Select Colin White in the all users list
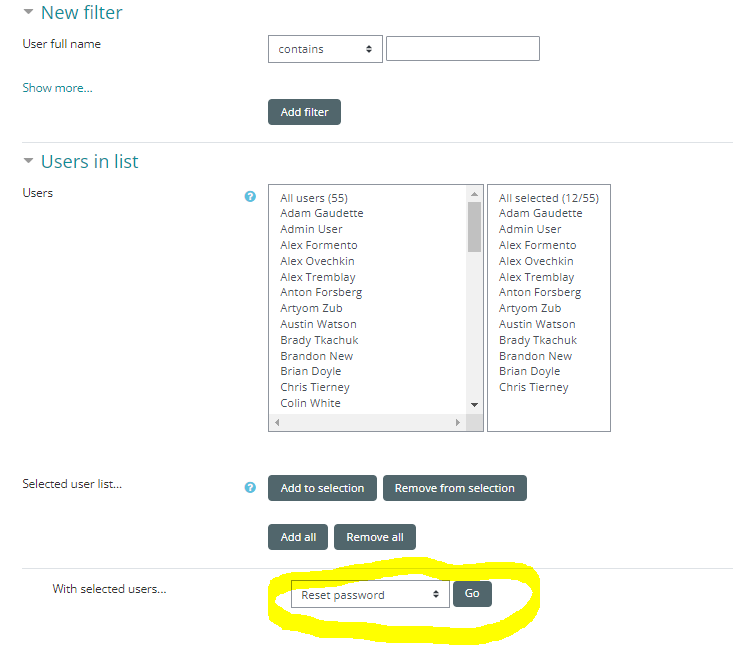The image size is (733, 645). tap(310, 403)
